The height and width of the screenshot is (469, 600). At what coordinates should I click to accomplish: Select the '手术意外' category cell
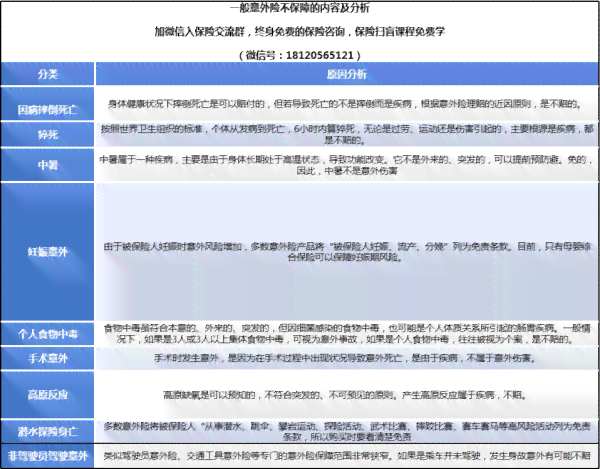(x=47, y=358)
